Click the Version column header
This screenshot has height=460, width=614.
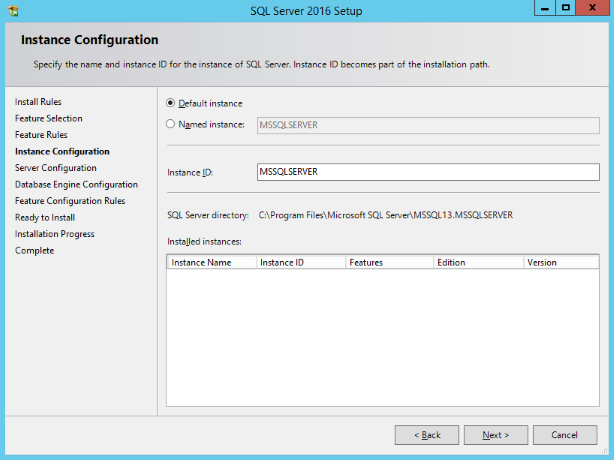[560, 262]
